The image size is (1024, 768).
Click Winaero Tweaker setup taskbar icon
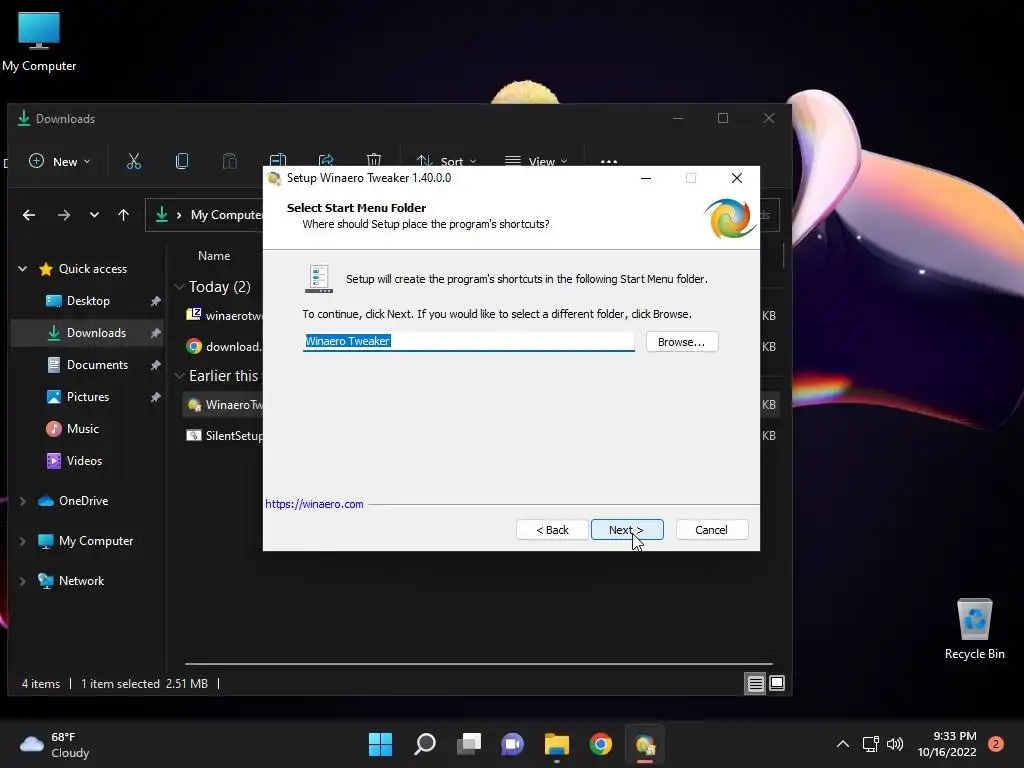coord(645,744)
